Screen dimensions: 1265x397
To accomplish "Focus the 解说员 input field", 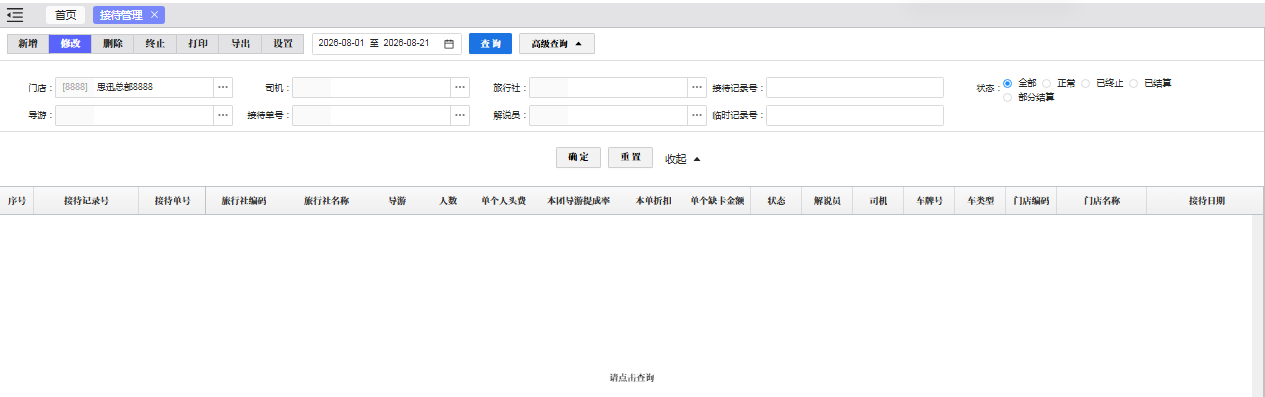I will (608, 115).
